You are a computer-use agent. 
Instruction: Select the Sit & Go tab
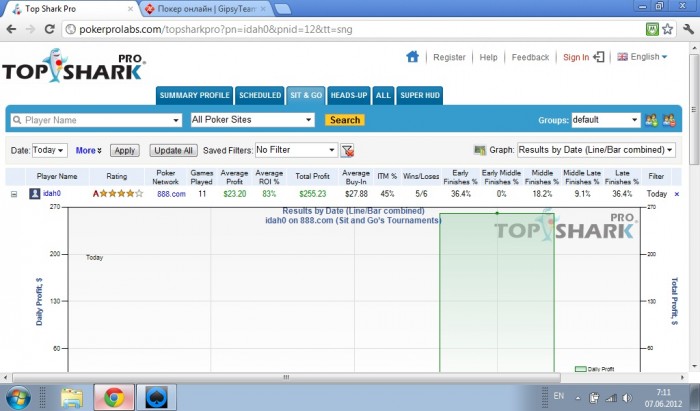click(306, 95)
